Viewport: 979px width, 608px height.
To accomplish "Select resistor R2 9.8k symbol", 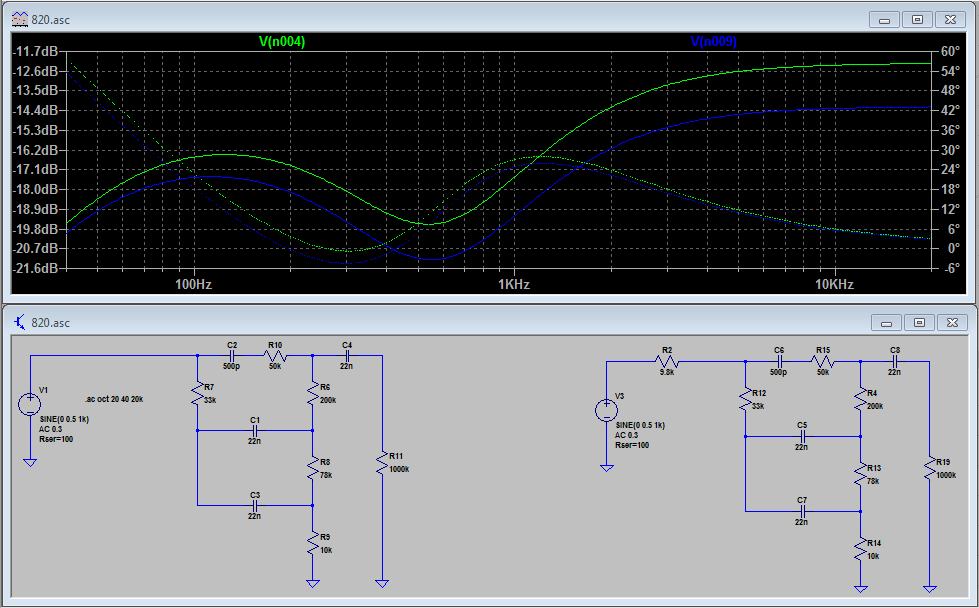I will 667,362.
